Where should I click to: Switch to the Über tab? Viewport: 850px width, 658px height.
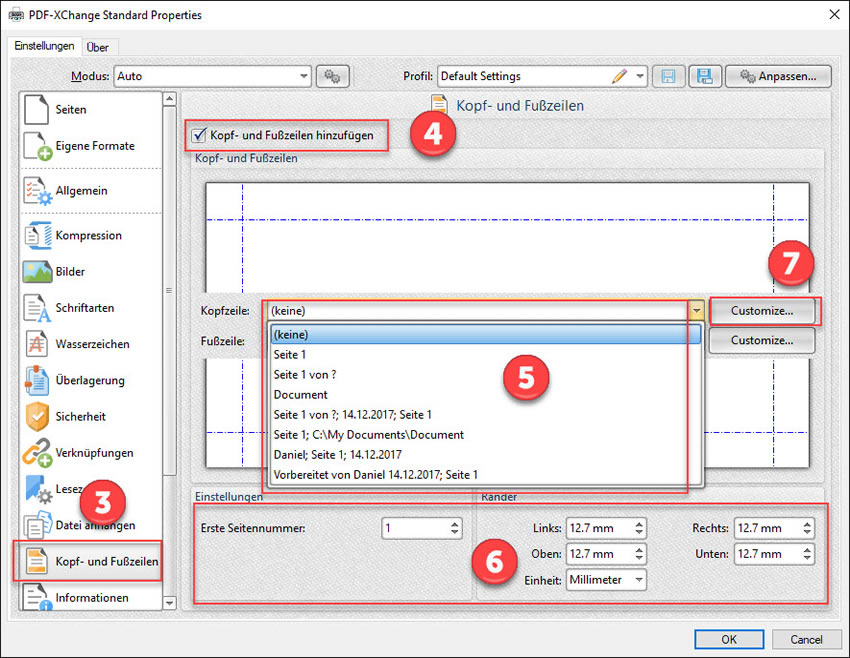tap(98, 48)
